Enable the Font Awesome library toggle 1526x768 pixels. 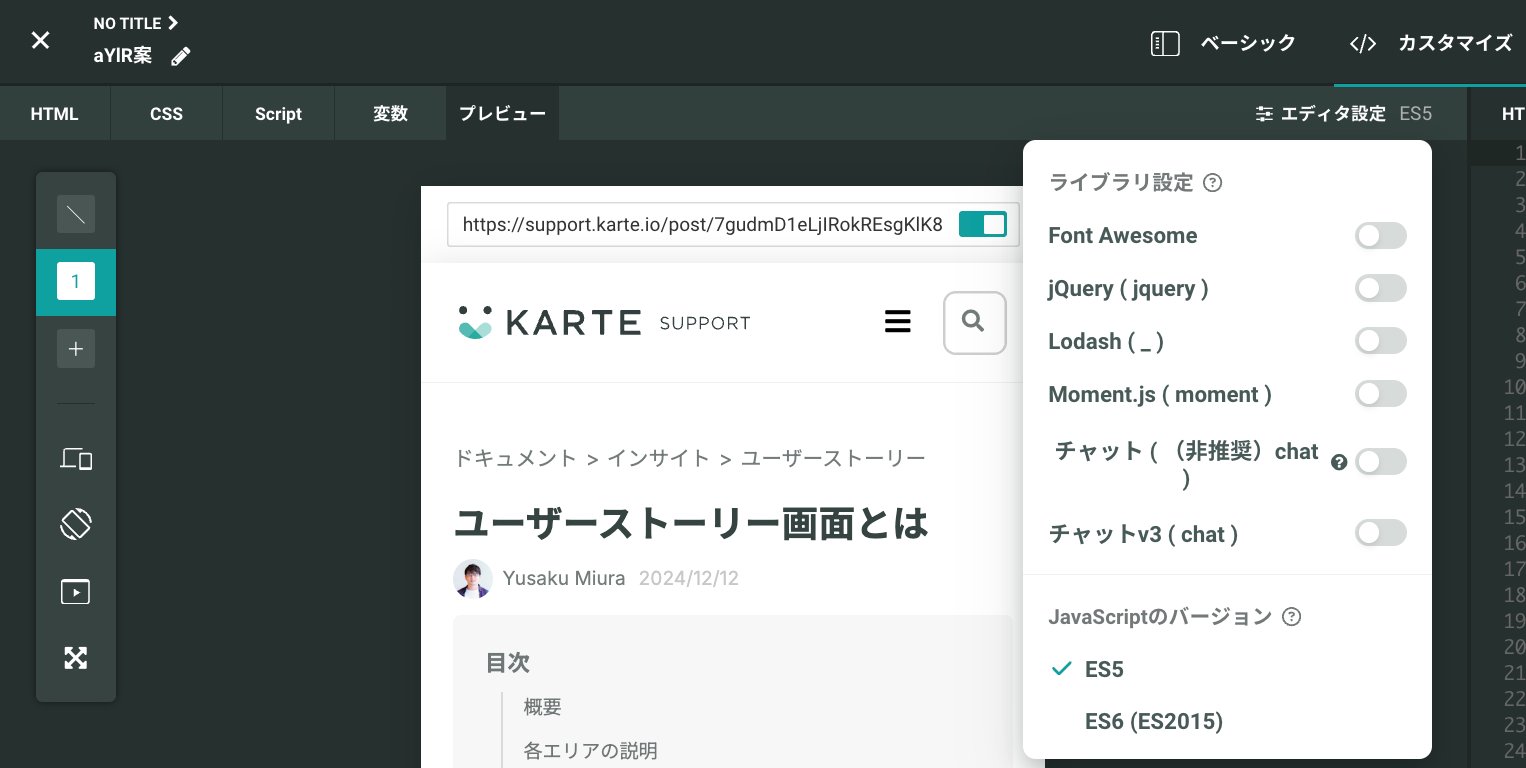[1380, 236]
